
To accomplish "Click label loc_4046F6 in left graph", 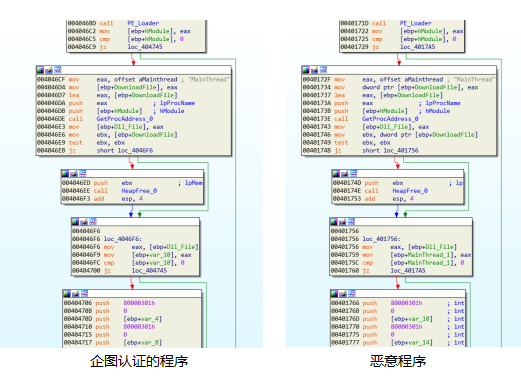I will tap(123, 239).
